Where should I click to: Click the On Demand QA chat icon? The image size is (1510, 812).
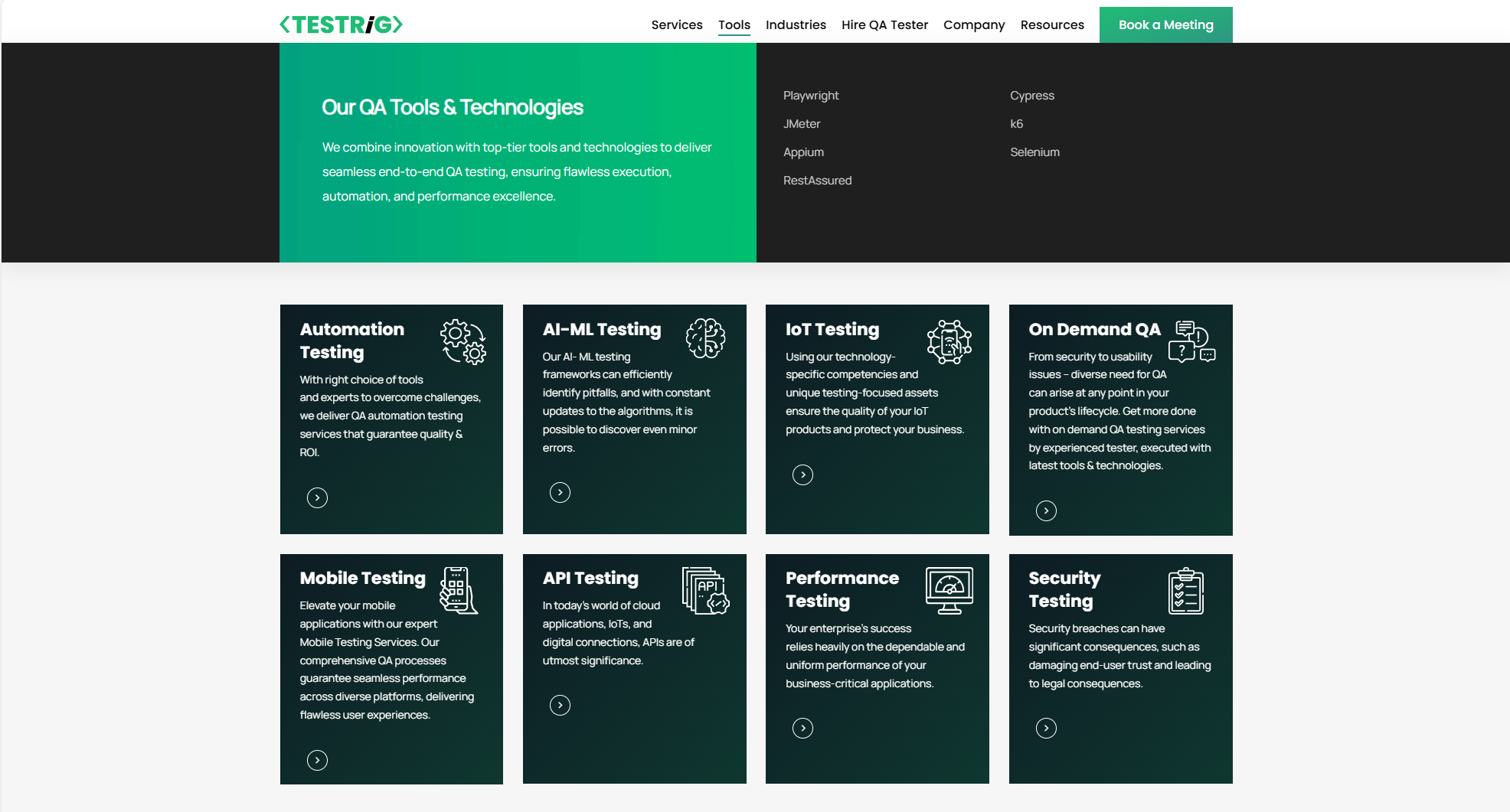tap(1192, 341)
